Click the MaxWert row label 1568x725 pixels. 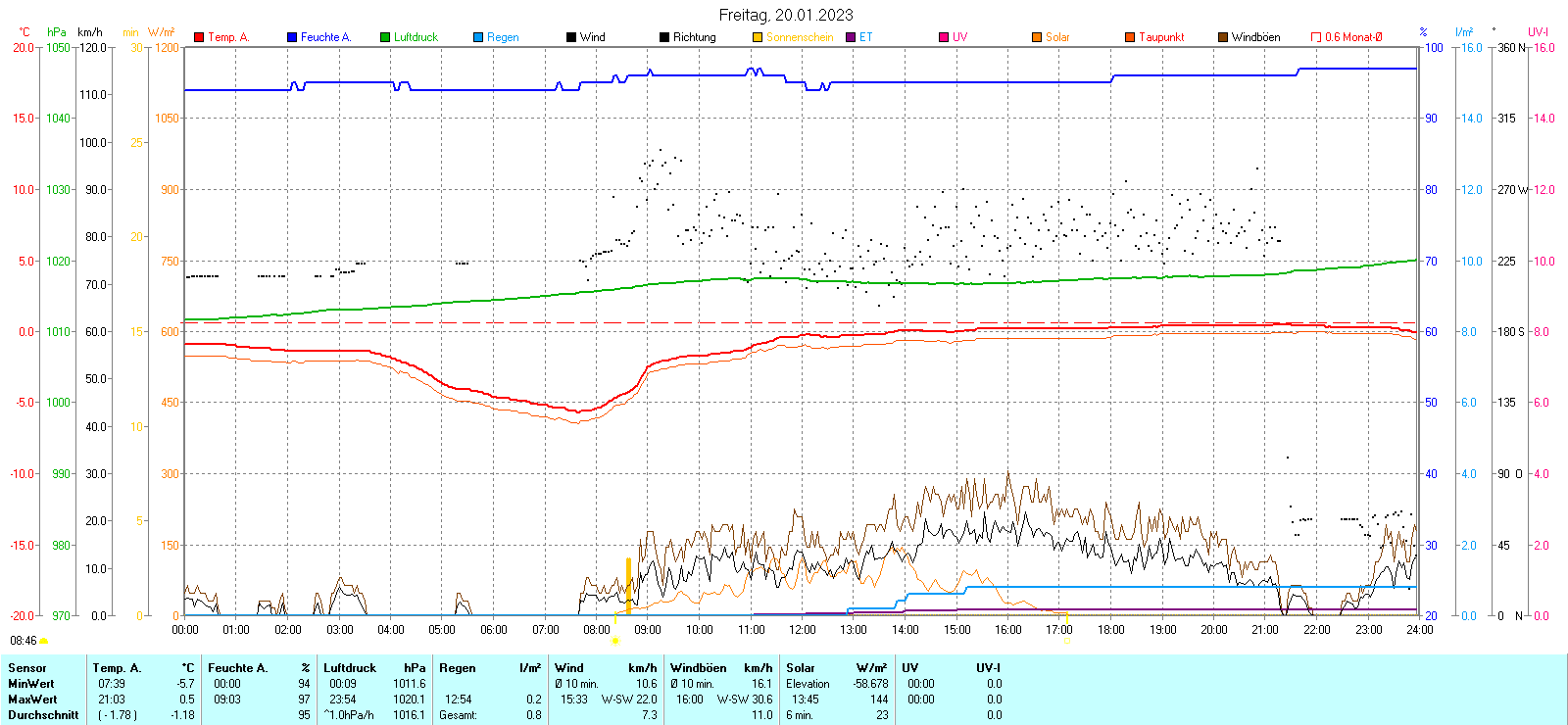point(32,700)
